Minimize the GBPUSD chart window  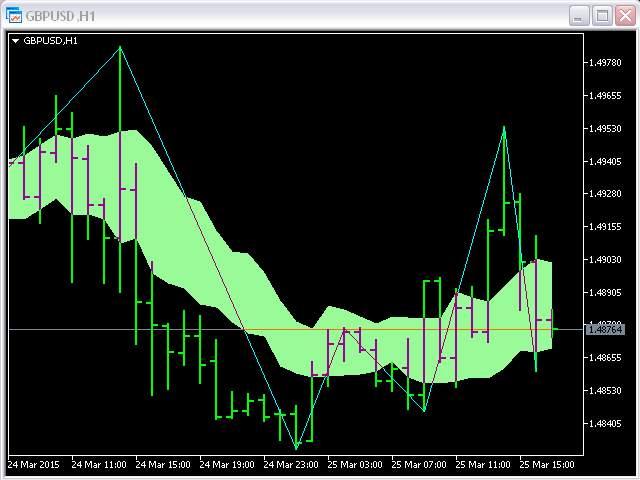(x=579, y=15)
